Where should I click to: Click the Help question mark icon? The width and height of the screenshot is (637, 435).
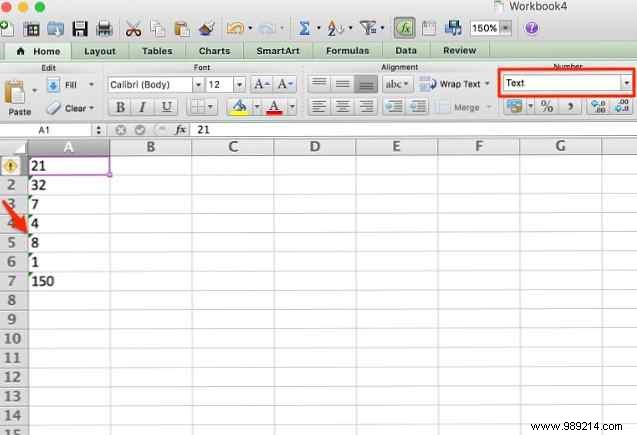point(531,28)
